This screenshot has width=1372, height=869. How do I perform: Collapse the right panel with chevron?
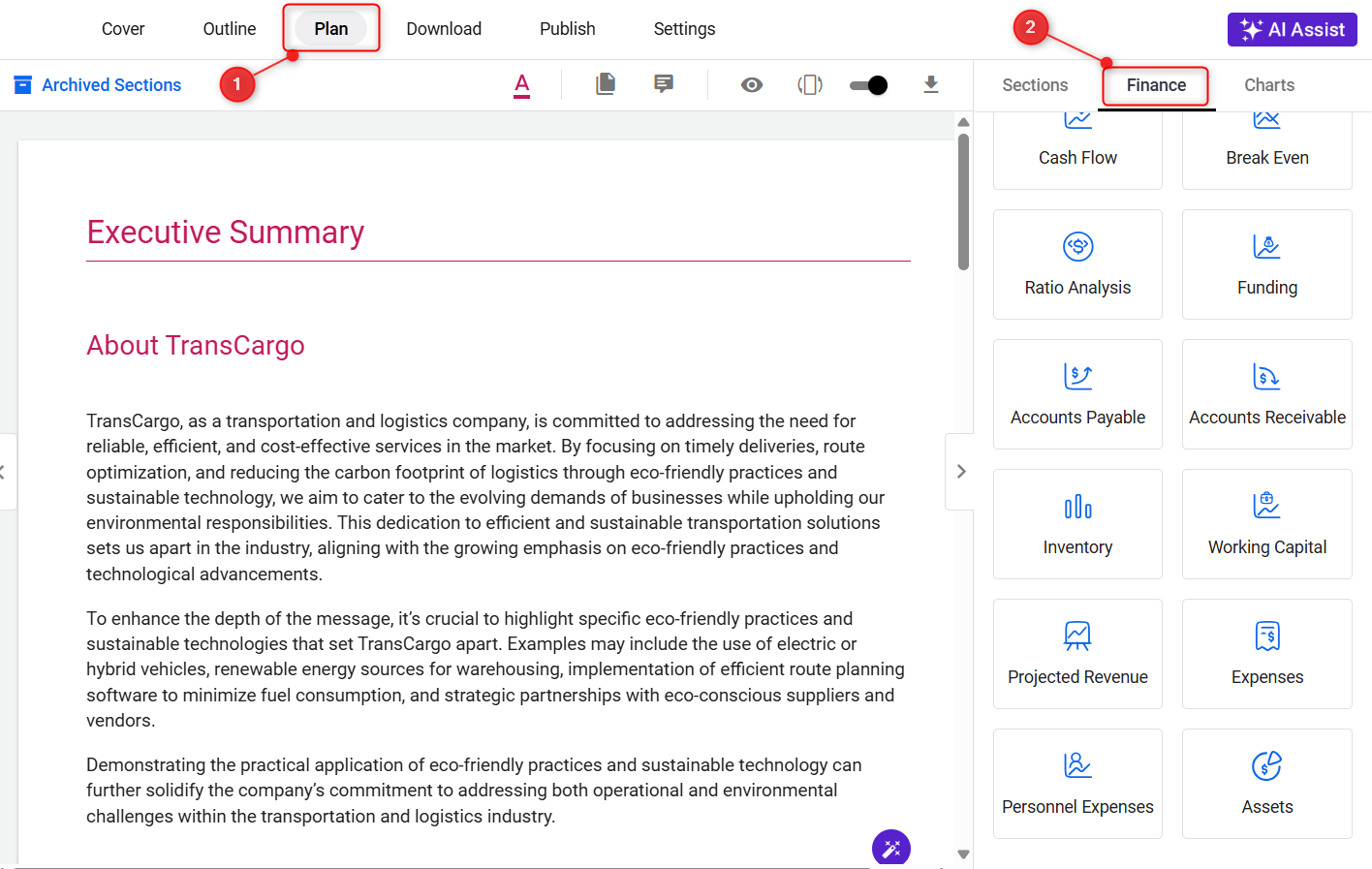[960, 472]
